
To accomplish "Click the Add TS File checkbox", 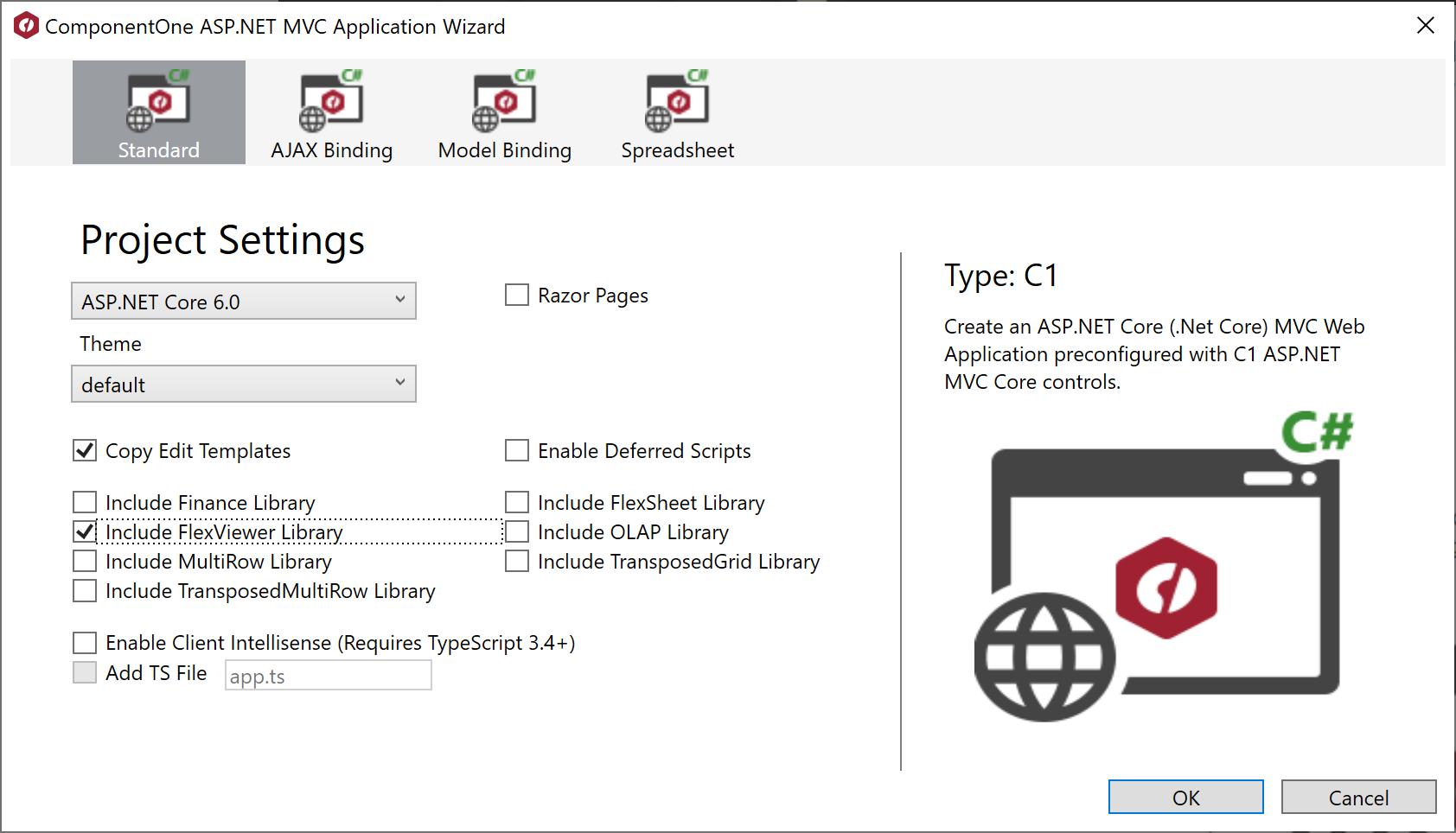I will point(85,673).
